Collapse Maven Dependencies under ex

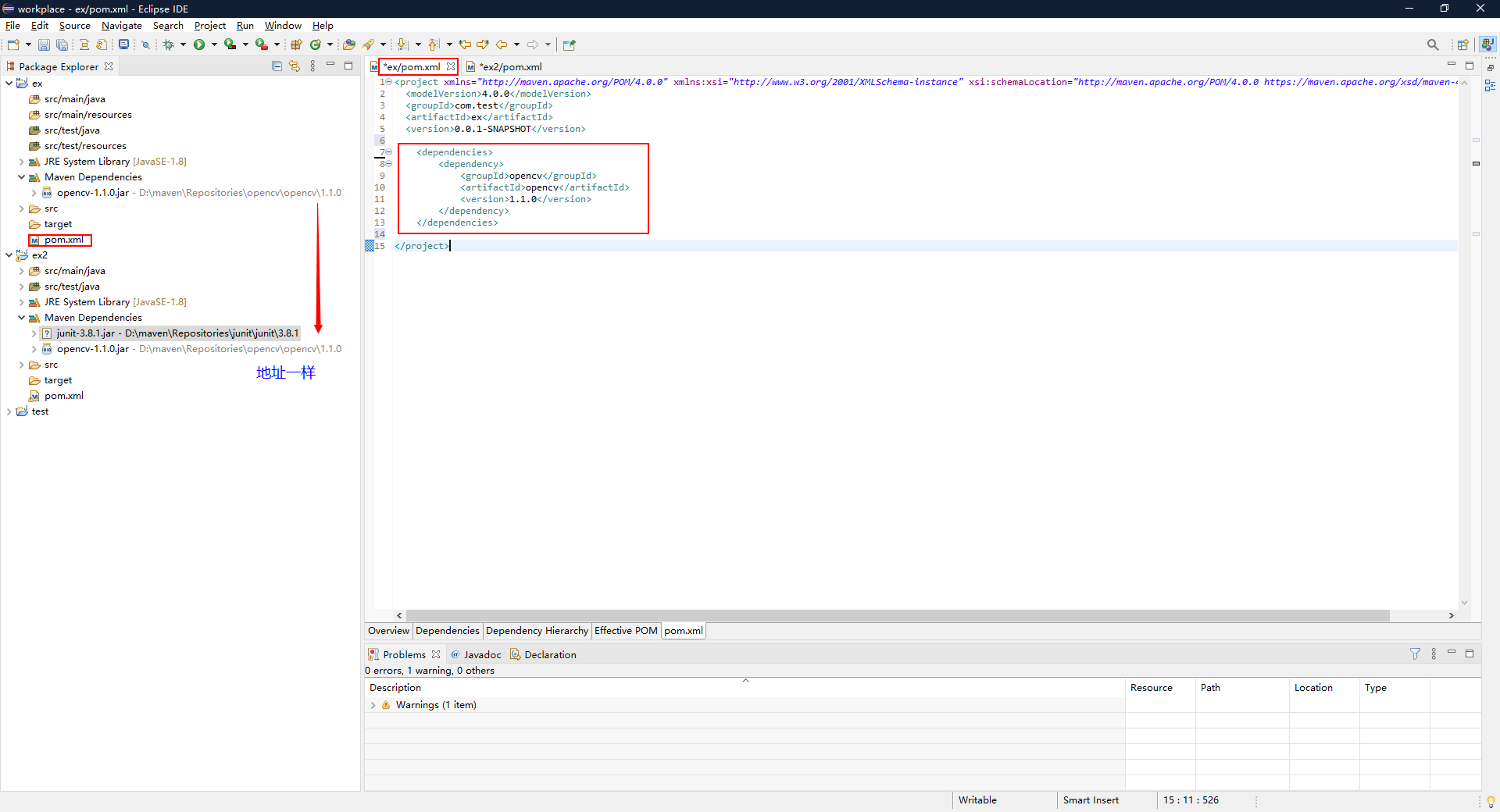(x=22, y=177)
